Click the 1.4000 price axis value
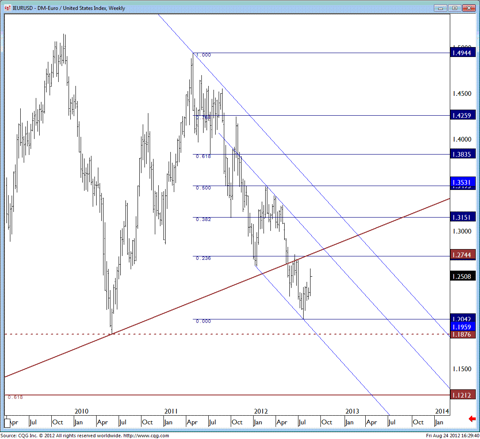Image resolution: width=480 pixels, height=439 pixels. click(x=462, y=139)
